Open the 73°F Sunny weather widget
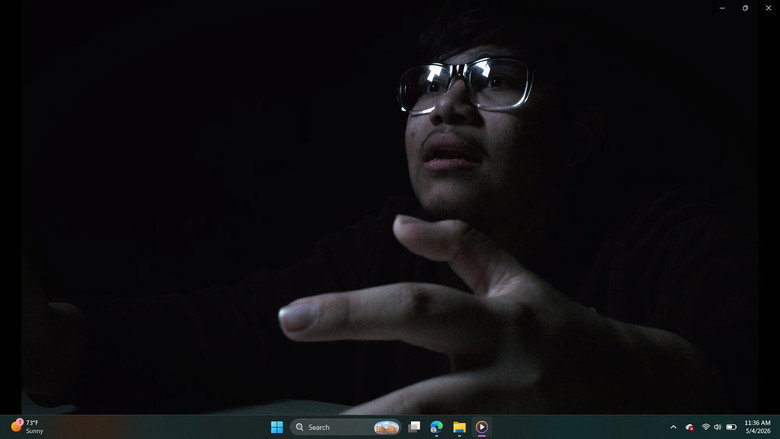 pyautogui.click(x=27, y=427)
